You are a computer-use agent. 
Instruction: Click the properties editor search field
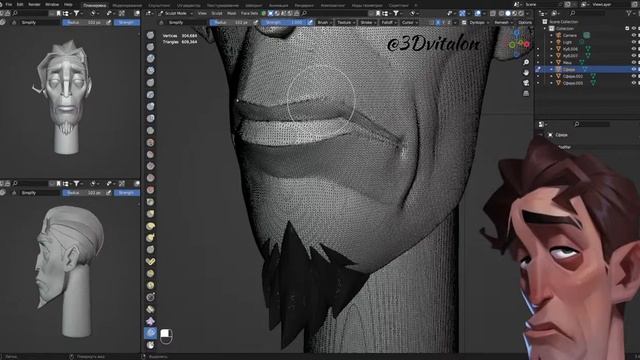591,124
